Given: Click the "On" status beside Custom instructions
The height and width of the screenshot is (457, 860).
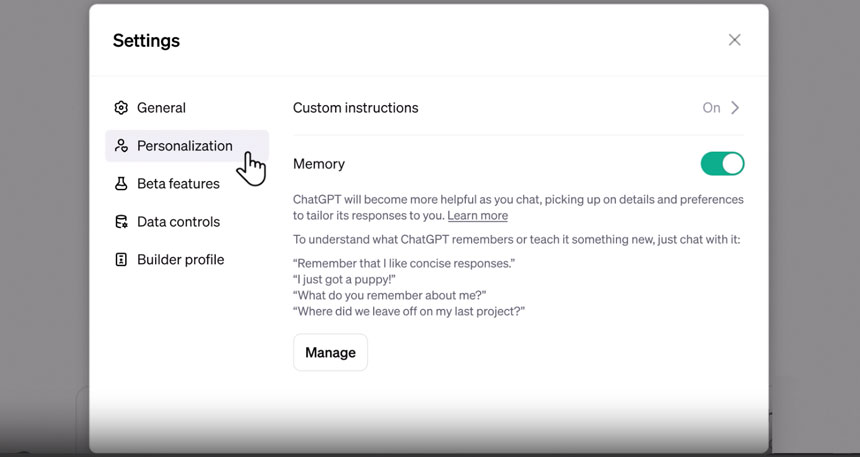Looking at the screenshot, I should pyautogui.click(x=711, y=108).
